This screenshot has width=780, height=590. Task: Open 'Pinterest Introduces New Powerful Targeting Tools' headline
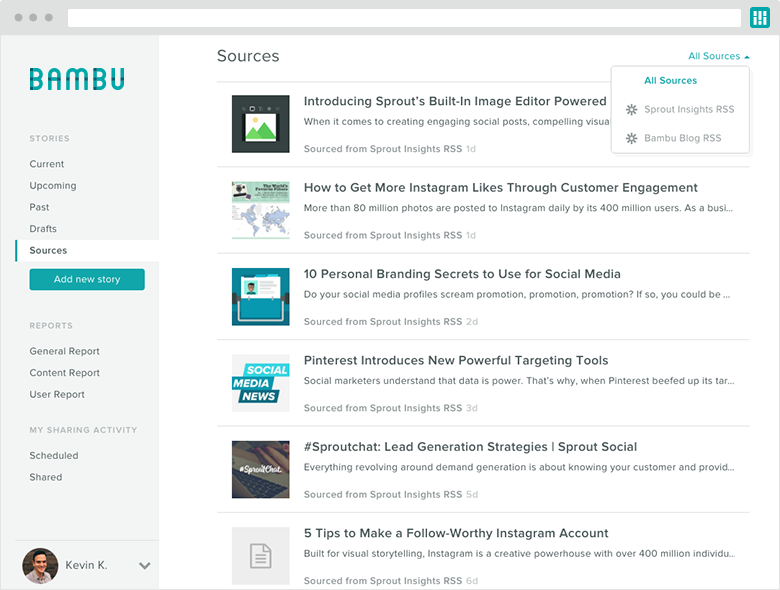coord(456,361)
